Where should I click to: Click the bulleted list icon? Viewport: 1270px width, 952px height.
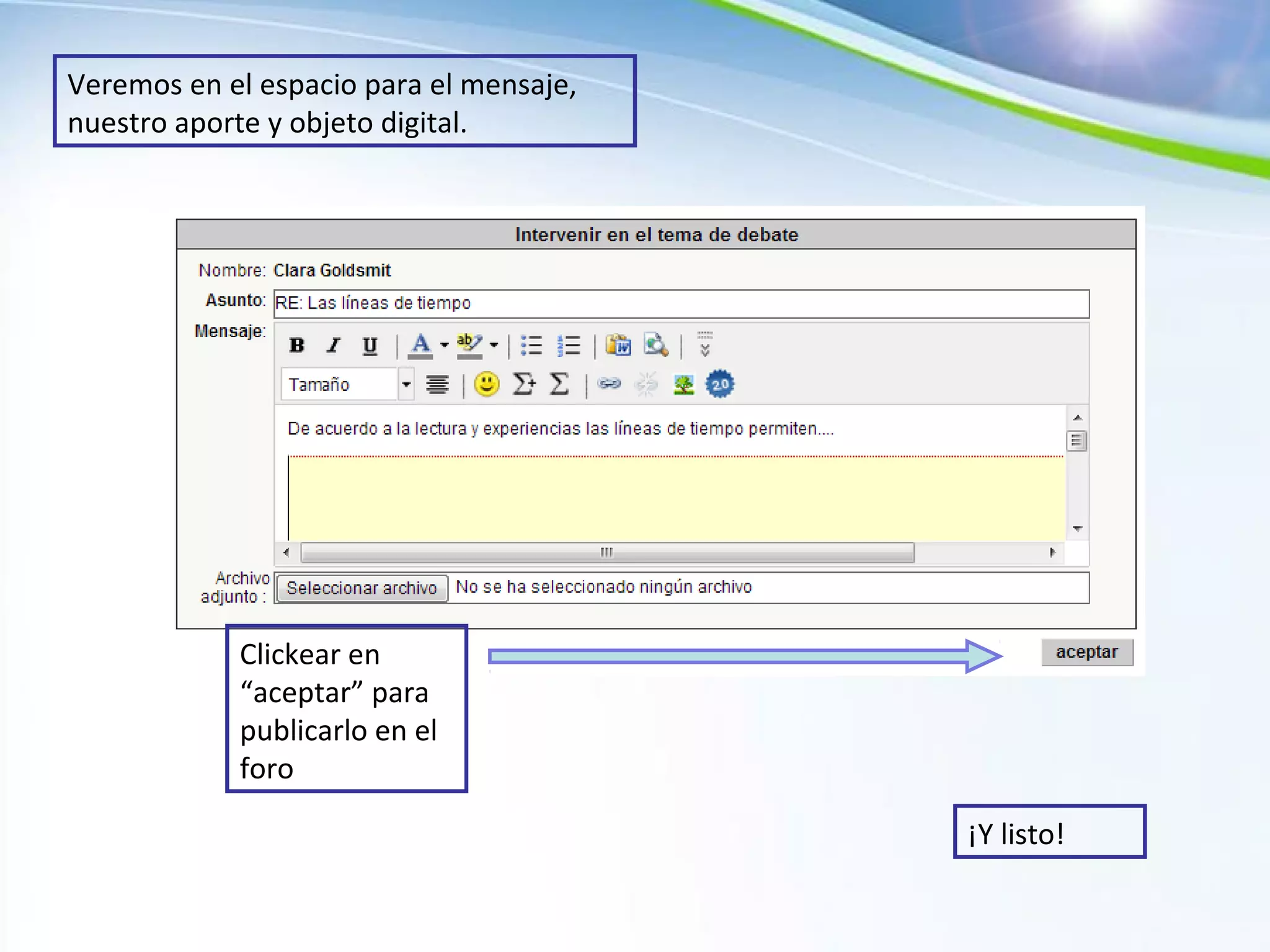tap(531, 345)
